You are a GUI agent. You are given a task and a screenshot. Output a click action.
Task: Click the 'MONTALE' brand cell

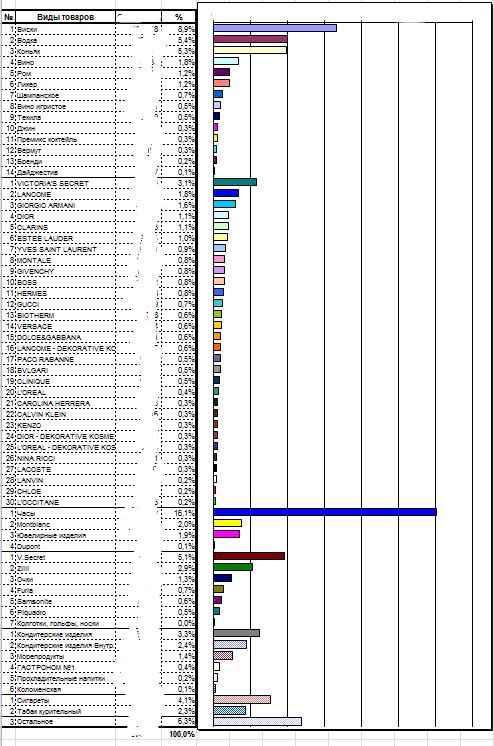[66, 260]
